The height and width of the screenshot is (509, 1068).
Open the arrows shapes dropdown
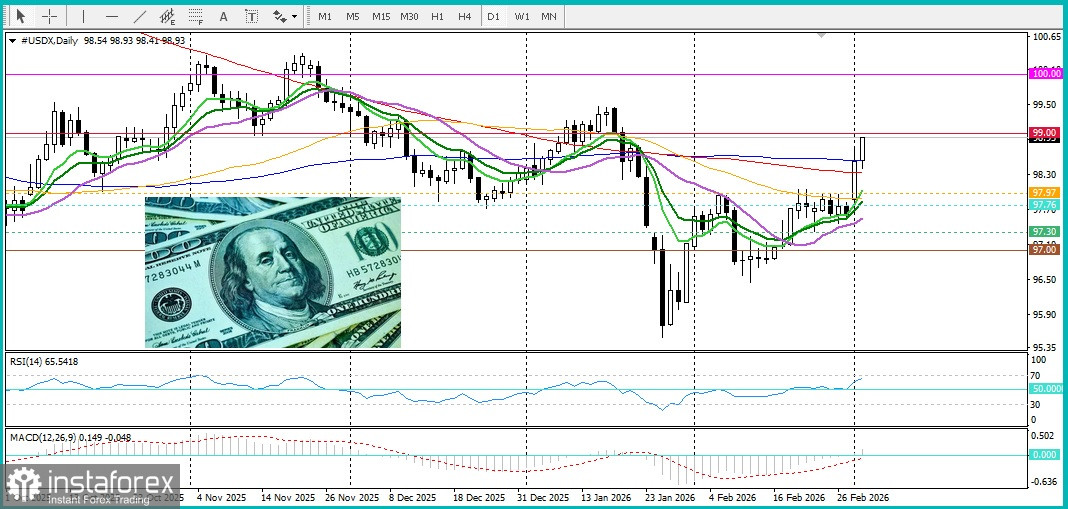point(284,17)
